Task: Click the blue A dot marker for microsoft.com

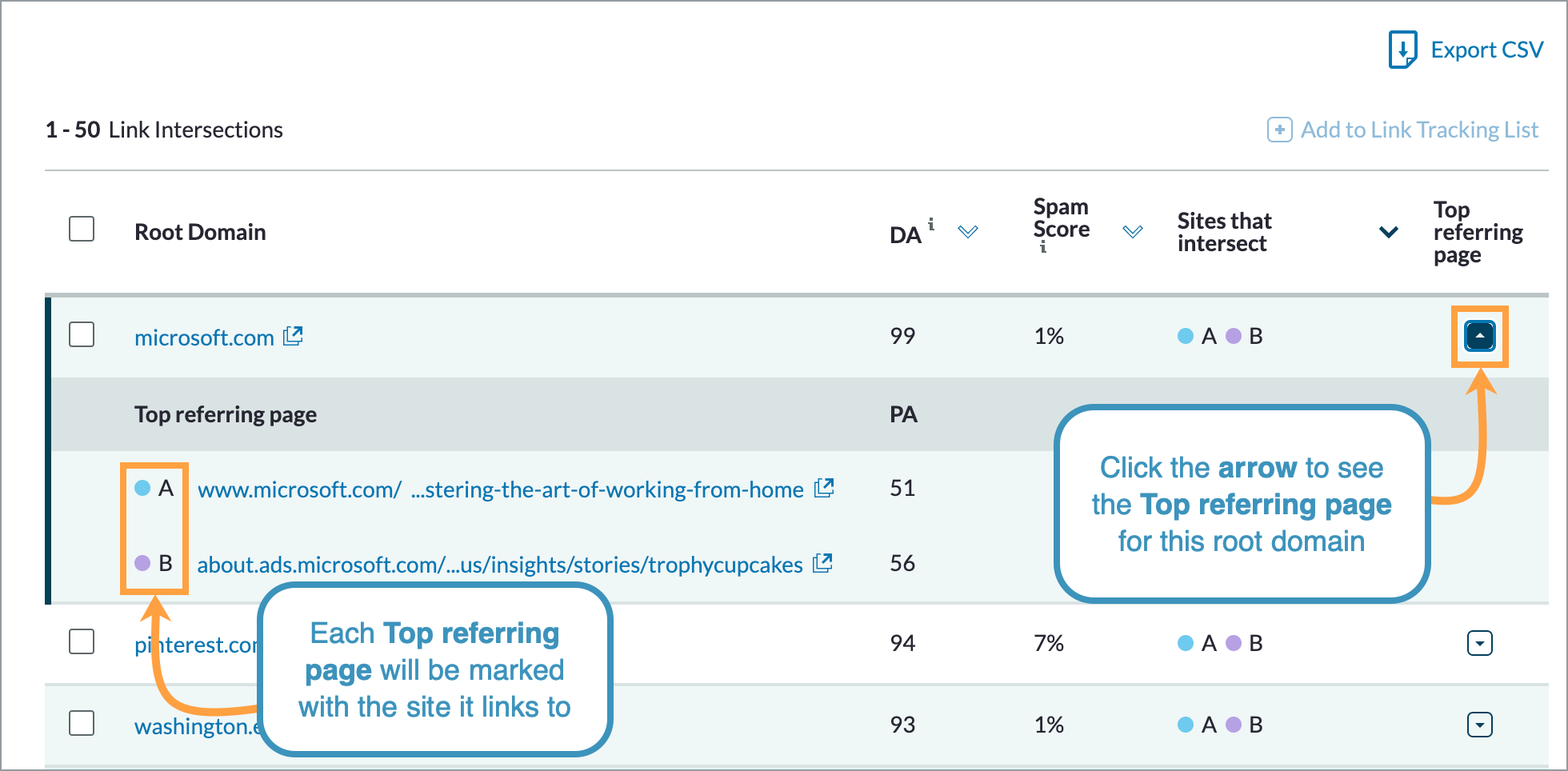Action: click(142, 488)
